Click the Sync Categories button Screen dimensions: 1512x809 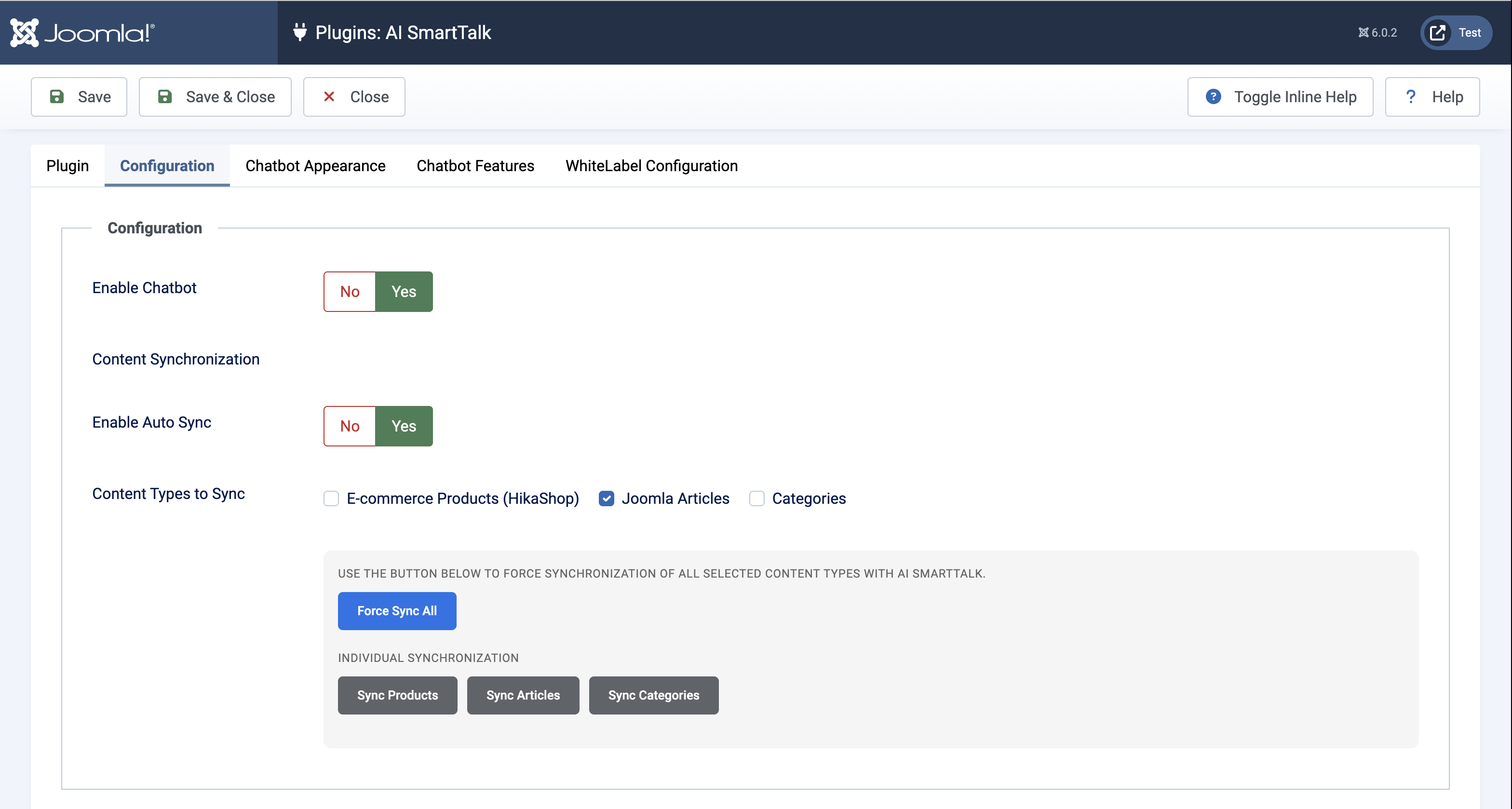653,695
